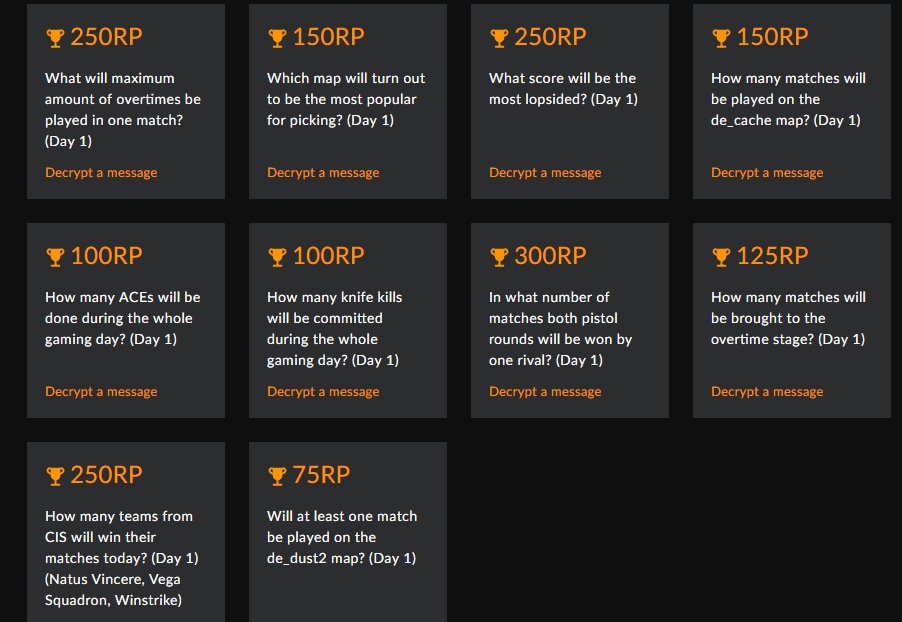This screenshot has width=902, height=622.
Task: Select the de_dust2 map question text
Action: pyautogui.click(x=342, y=537)
